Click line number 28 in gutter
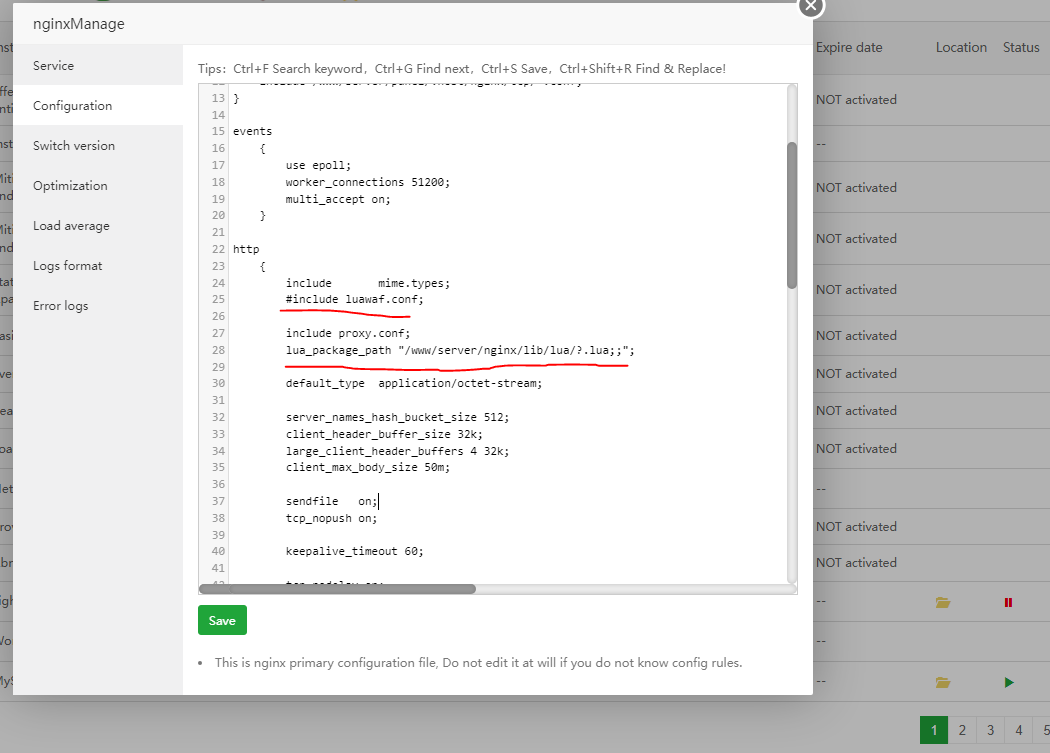The width and height of the screenshot is (1050, 753). [x=218, y=350]
